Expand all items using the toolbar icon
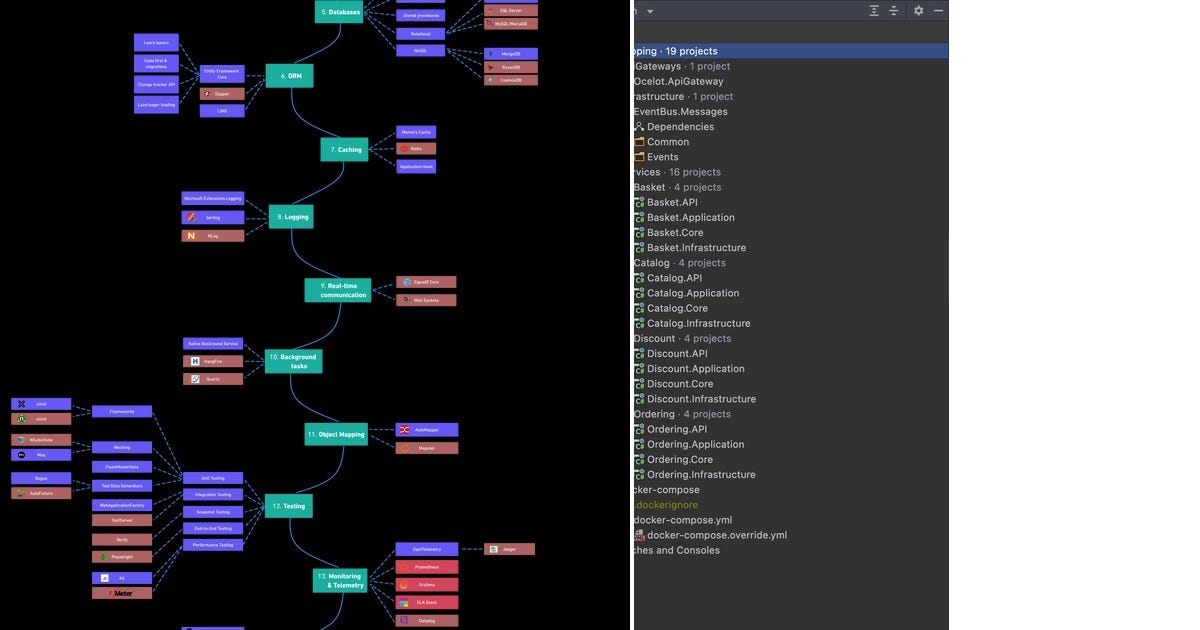This screenshot has width=1200, height=630. pos(871,10)
